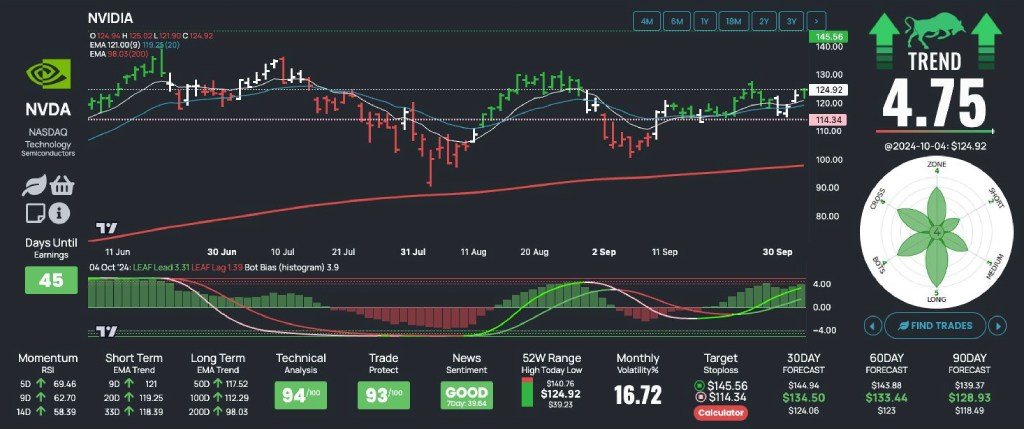Click the TradingView logo on price chart
1024x429 pixels.
(x=100, y=229)
